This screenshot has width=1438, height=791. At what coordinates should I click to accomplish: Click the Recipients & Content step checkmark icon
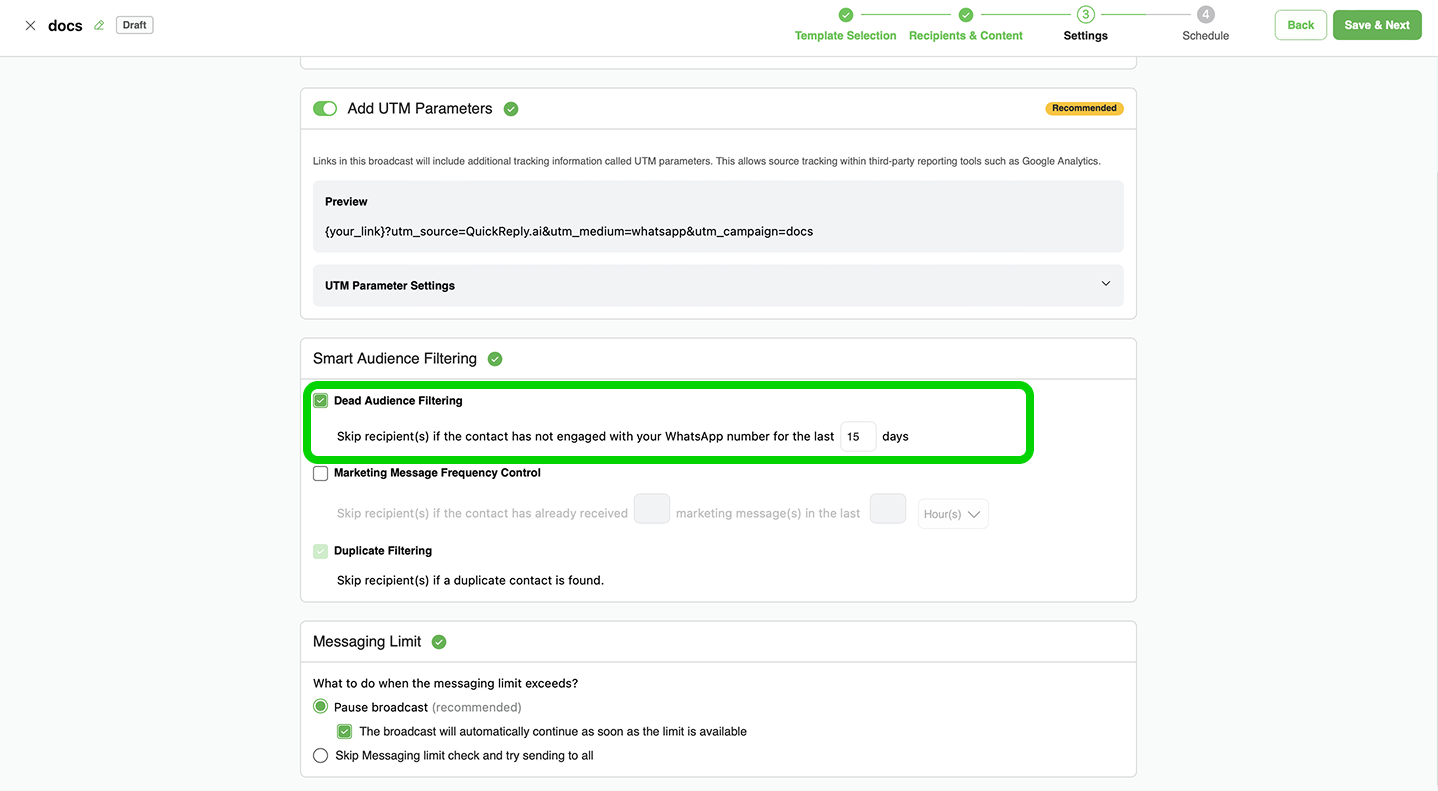pos(965,15)
